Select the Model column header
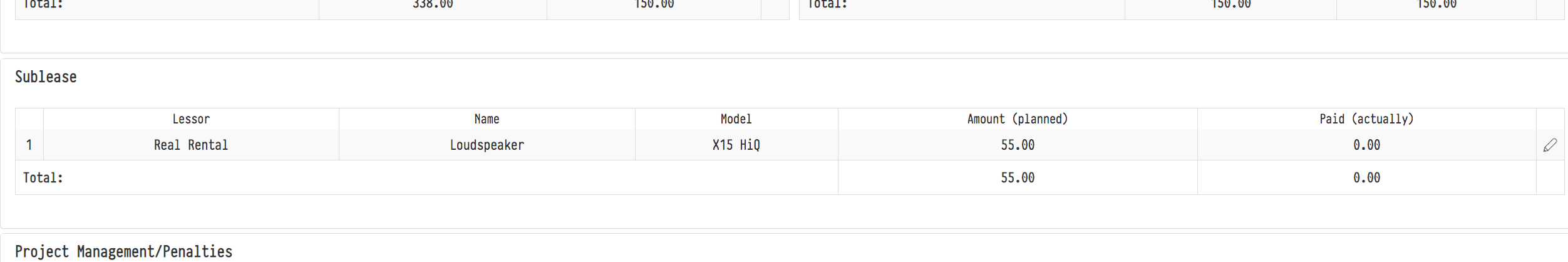The image size is (1568, 262). click(736, 119)
